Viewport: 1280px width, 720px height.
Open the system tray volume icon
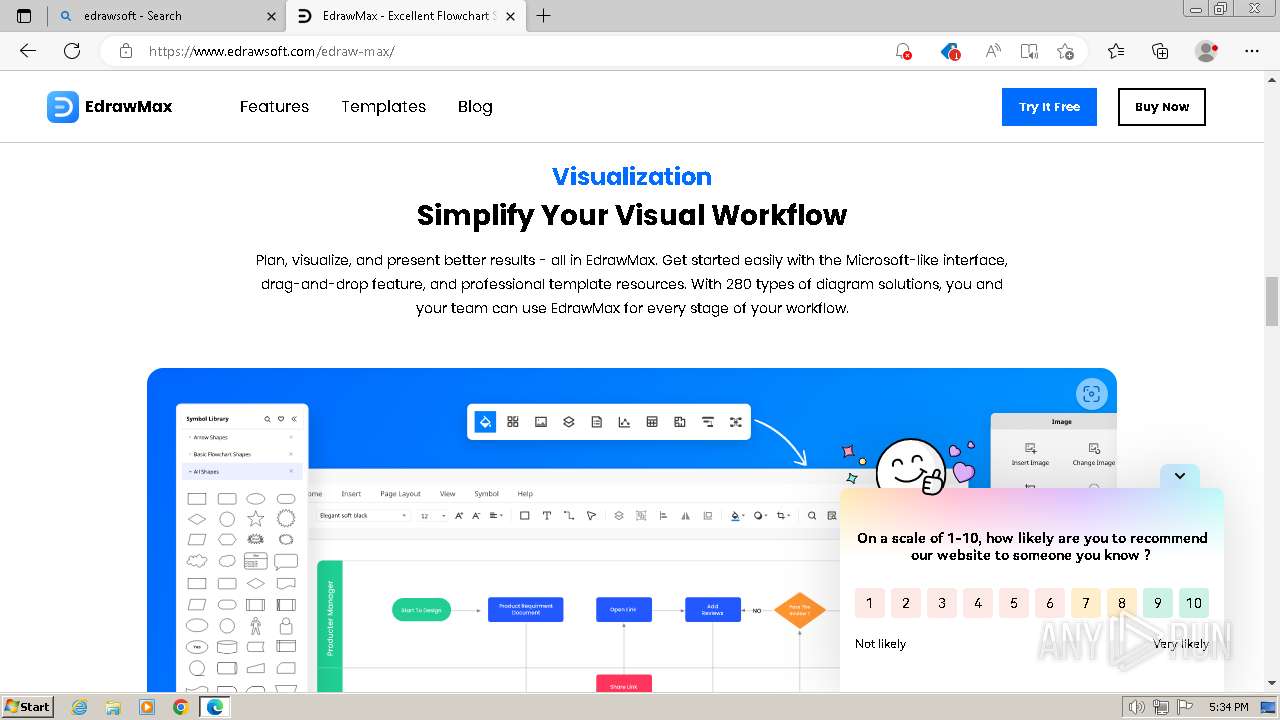pyautogui.click(x=1137, y=707)
